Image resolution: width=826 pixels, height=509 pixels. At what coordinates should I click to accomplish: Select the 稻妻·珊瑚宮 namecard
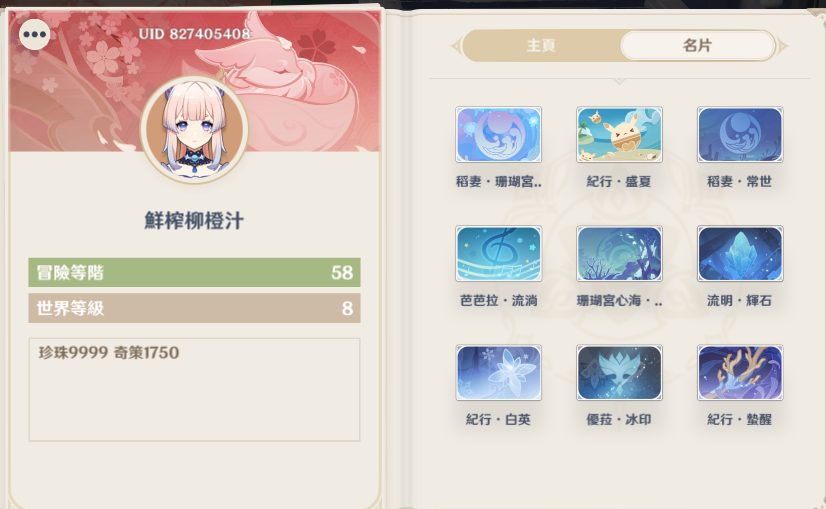(498, 134)
